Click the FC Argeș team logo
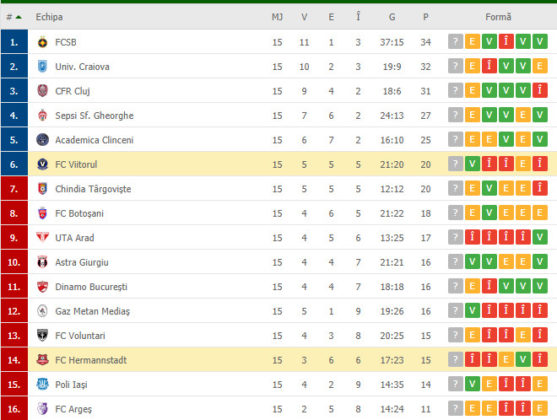This screenshot has width=557, height=420. point(43,409)
